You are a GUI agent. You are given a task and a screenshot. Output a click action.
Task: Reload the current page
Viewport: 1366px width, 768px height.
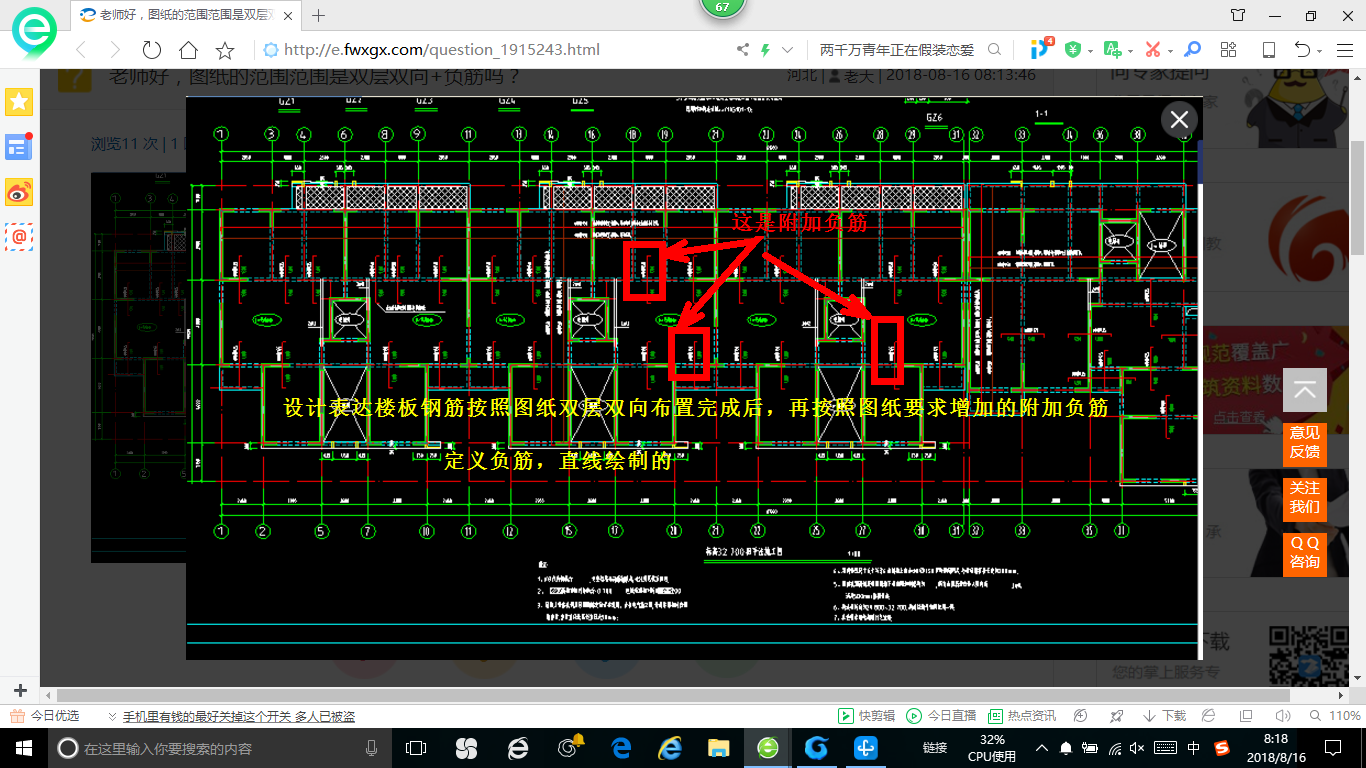coord(152,50)
